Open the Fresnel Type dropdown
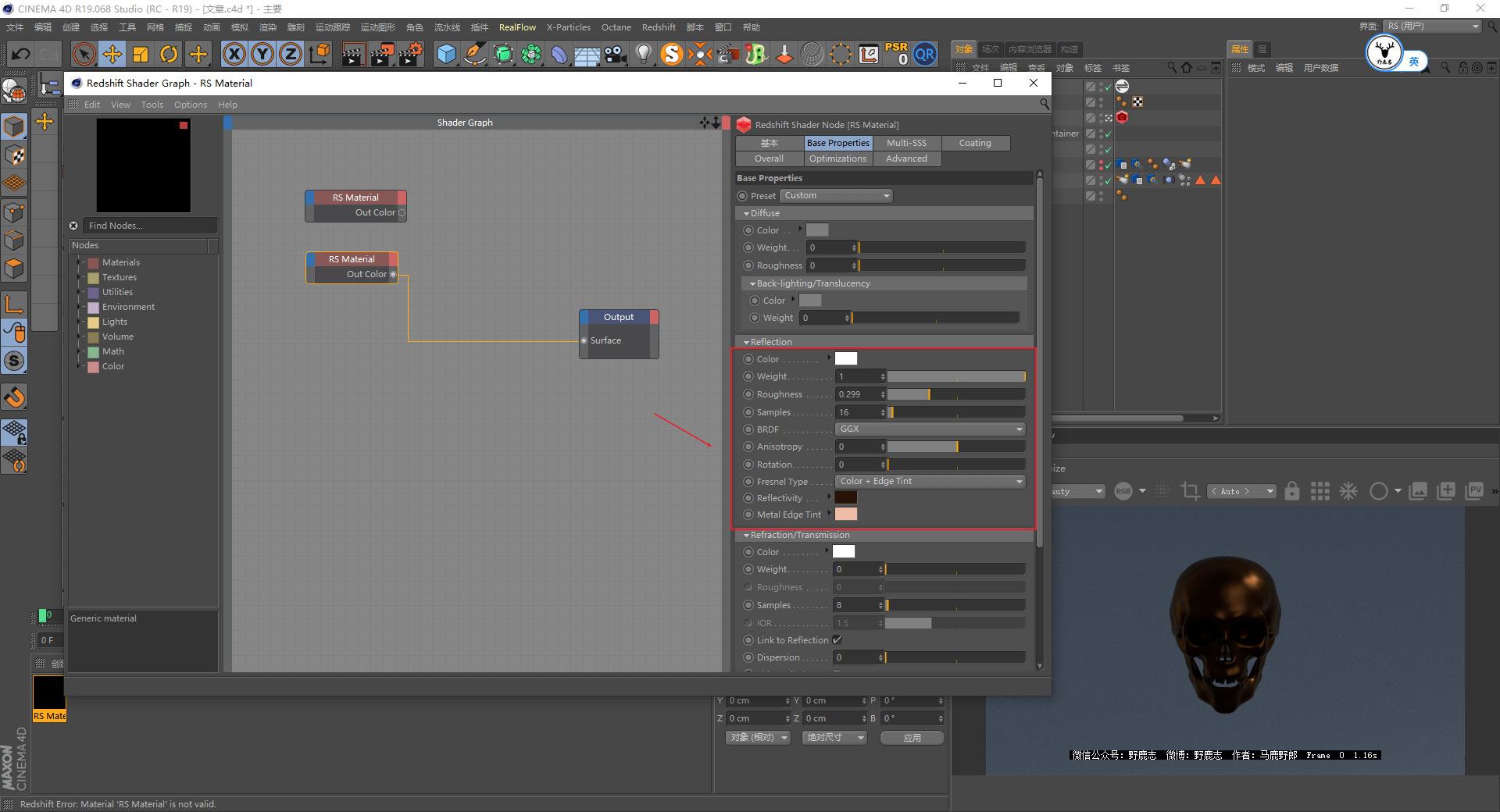 [929, 481]
